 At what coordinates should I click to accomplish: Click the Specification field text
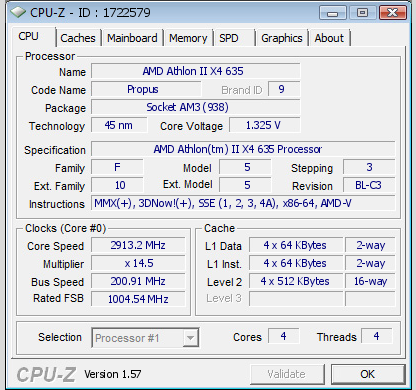point(243,149)
